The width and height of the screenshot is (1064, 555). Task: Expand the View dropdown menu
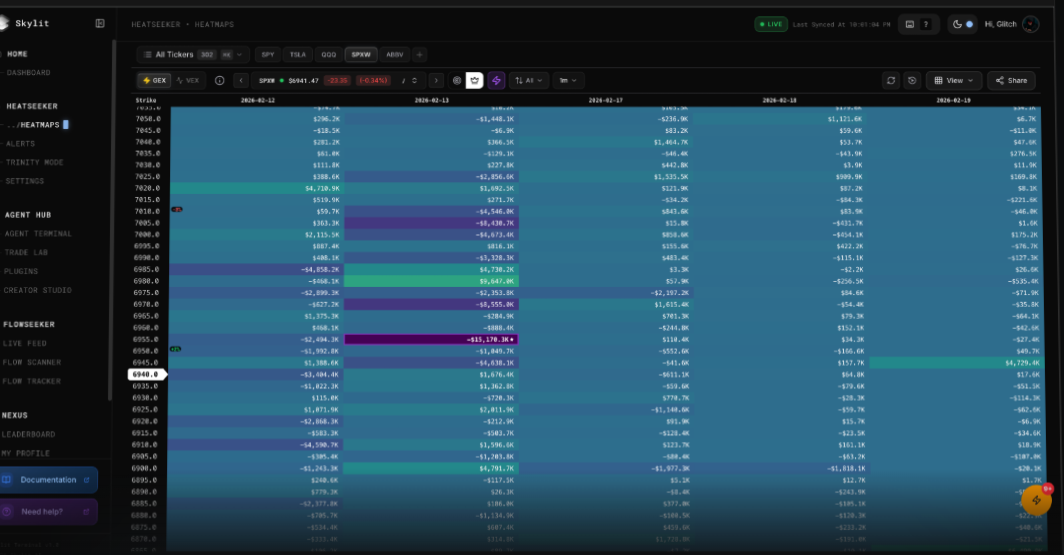pos(954,80)
